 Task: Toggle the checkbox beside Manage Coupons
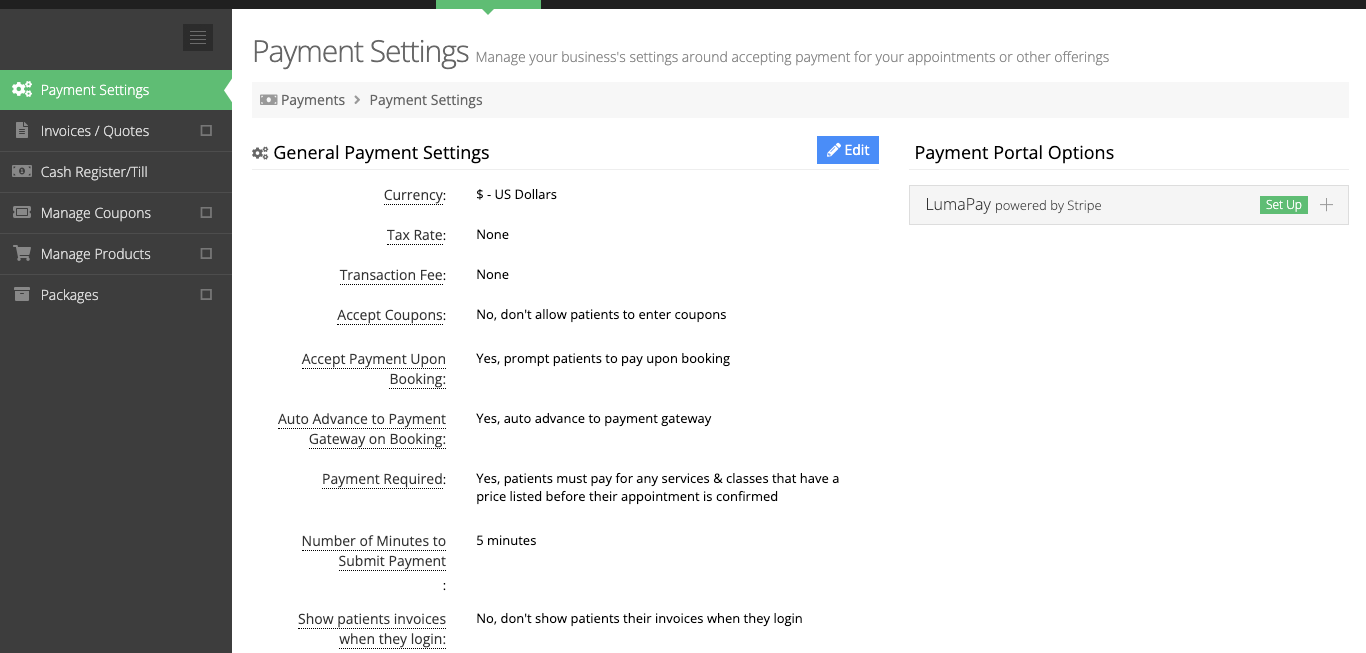click(x=206, y=212)
